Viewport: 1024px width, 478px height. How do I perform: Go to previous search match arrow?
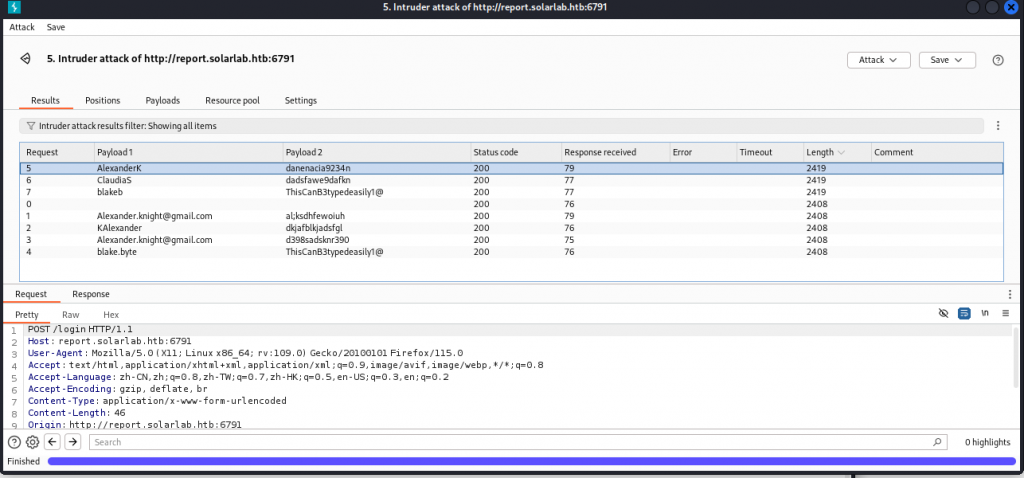click(x=52, y=441)
